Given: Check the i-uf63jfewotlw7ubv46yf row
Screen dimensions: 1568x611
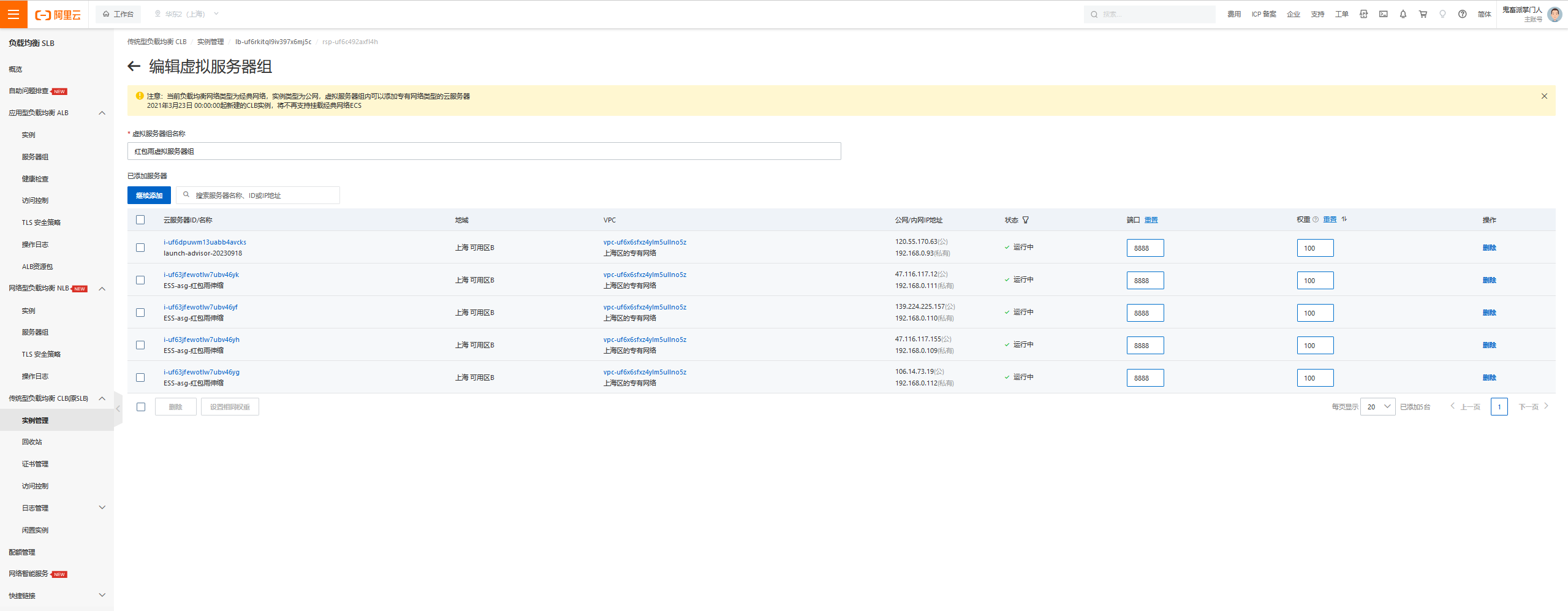Looking at the screenshot, I should [140, 313].
